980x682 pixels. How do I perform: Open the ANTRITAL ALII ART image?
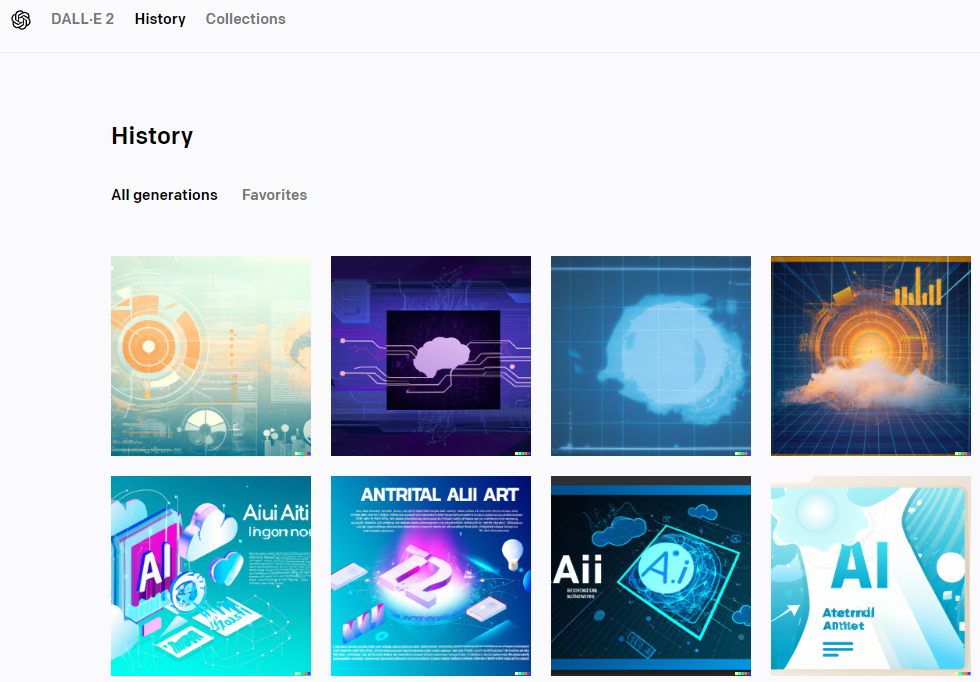click(x=431, y=576)
